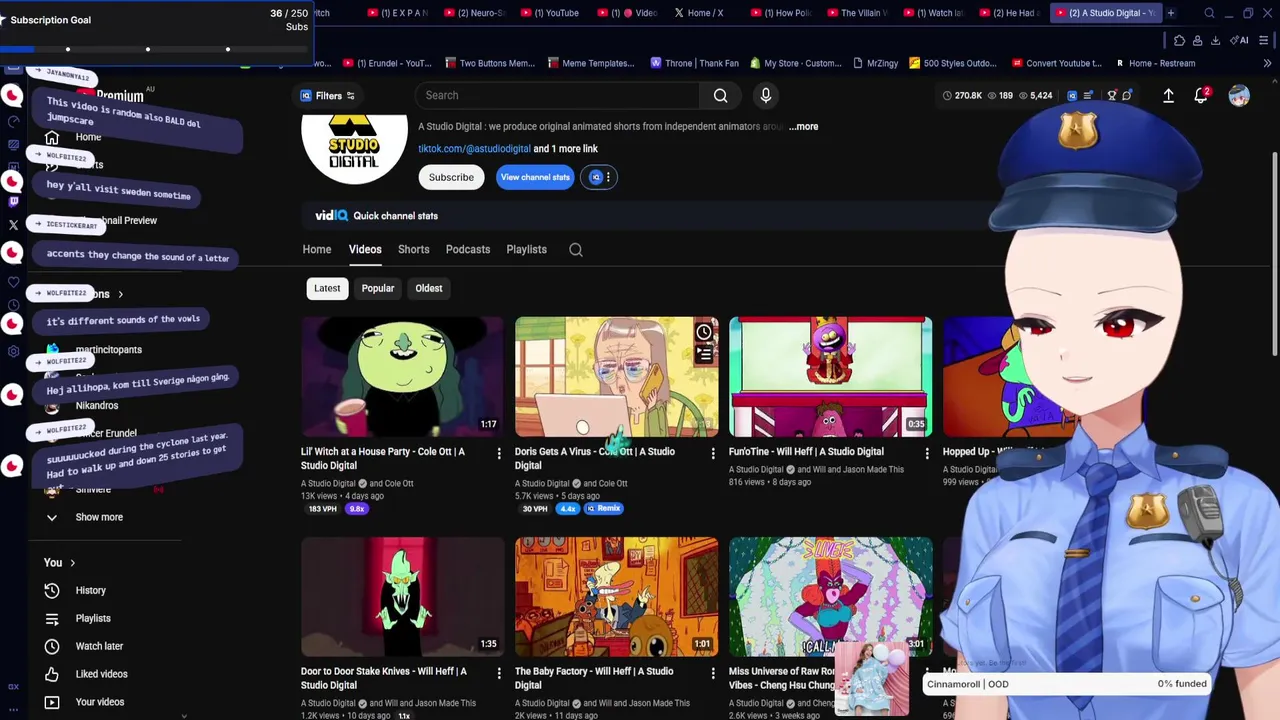Click the X icon in browser sidebar
This screenshot has height=720, width=1280.
point(13,225)
